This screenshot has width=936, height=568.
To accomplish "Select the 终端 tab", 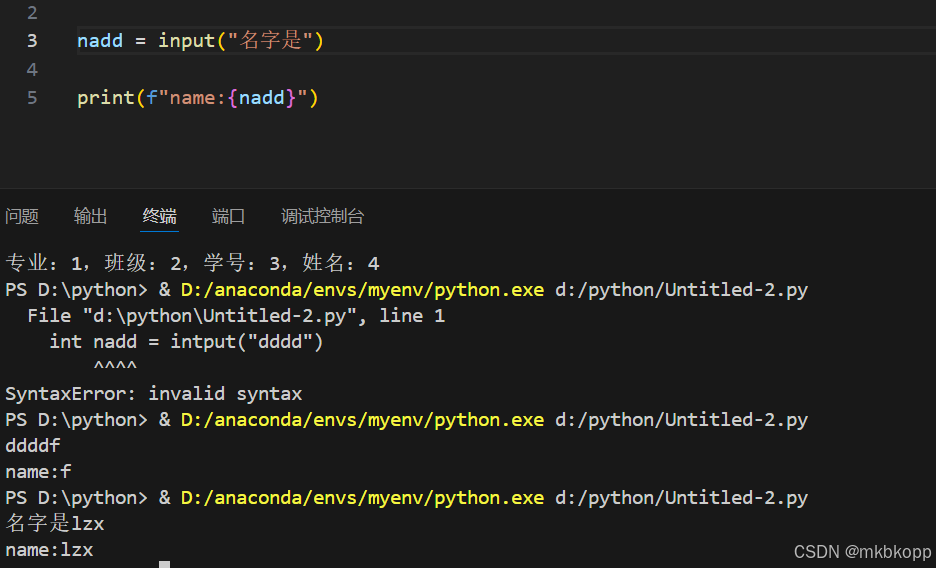I will coord(159,216).
